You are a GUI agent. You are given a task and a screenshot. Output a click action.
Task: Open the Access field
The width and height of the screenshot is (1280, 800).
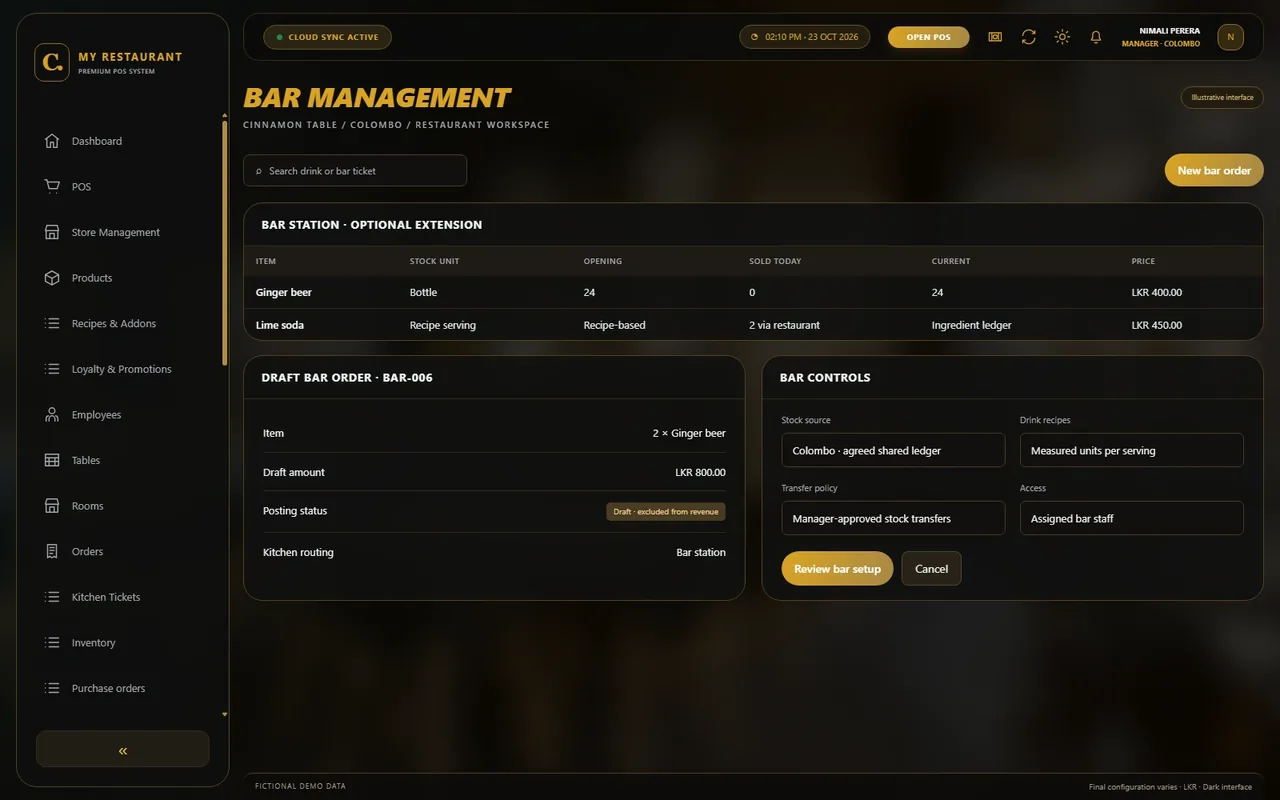pos(1132,518)
